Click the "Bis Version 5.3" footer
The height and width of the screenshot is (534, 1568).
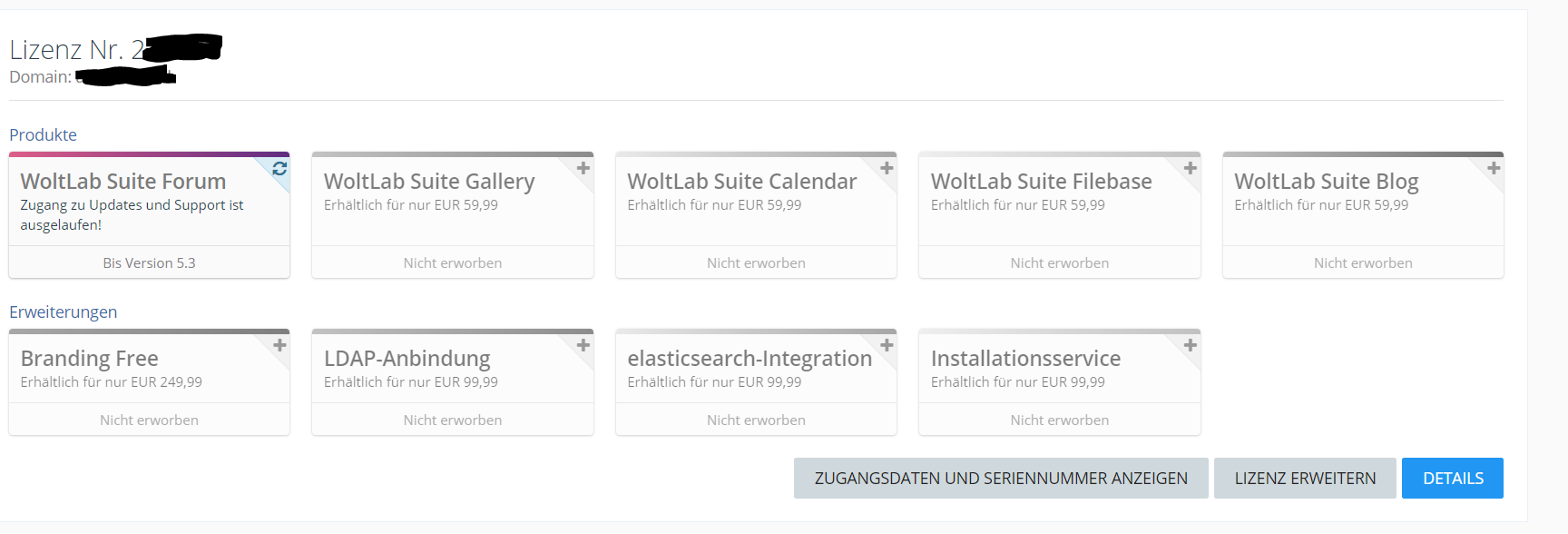click(x=149, y=263)
